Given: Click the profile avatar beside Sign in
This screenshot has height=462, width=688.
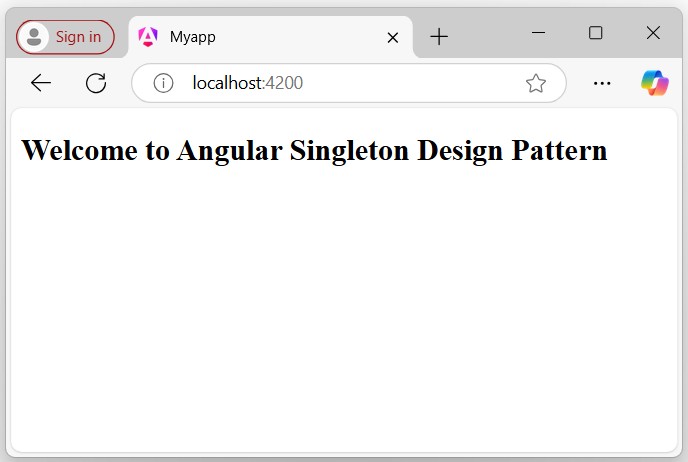Looking at the screenshot, I should pyautogui.click(x=35, y=37).
